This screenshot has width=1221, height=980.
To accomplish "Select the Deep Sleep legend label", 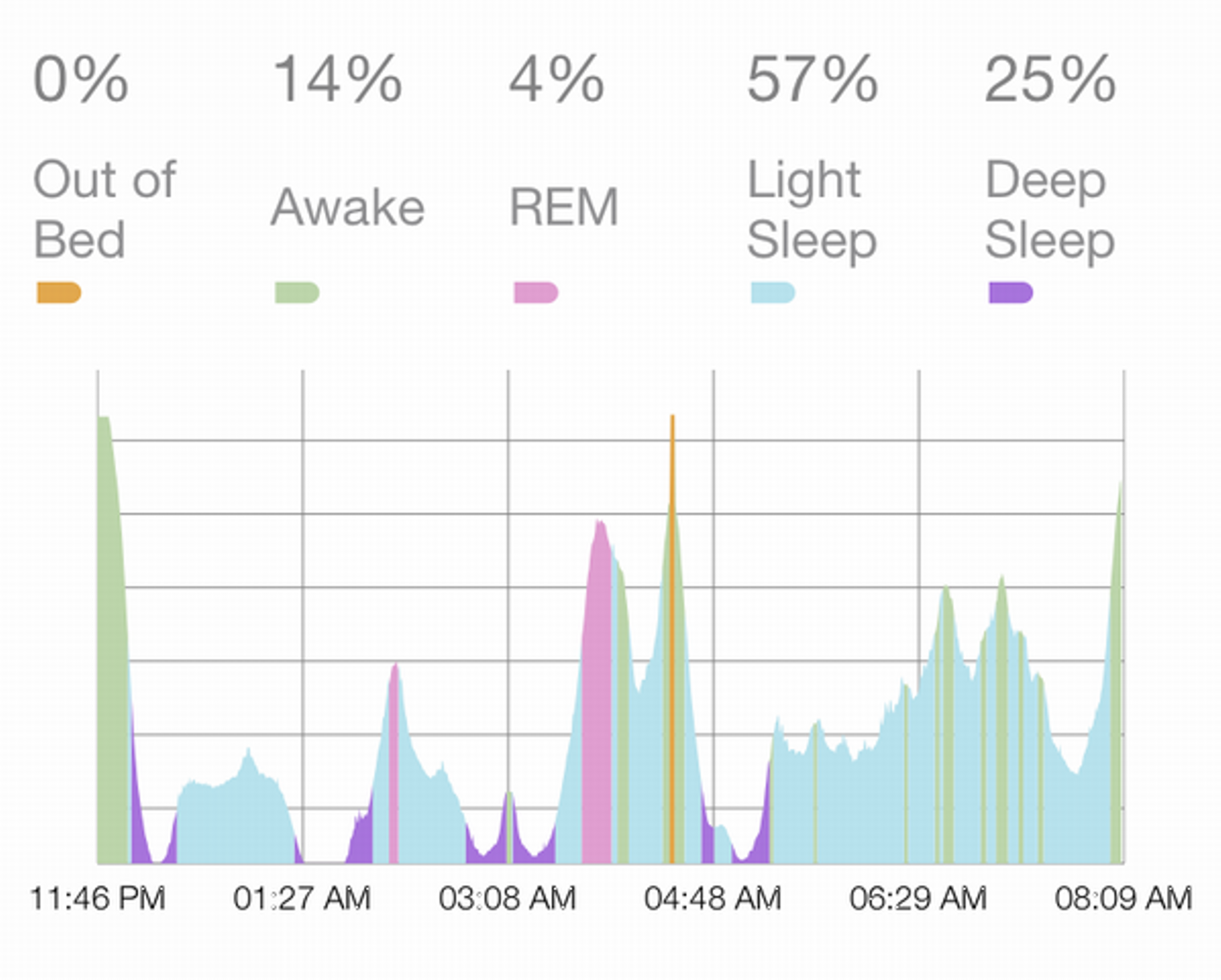I will (x=1050, y=209).
